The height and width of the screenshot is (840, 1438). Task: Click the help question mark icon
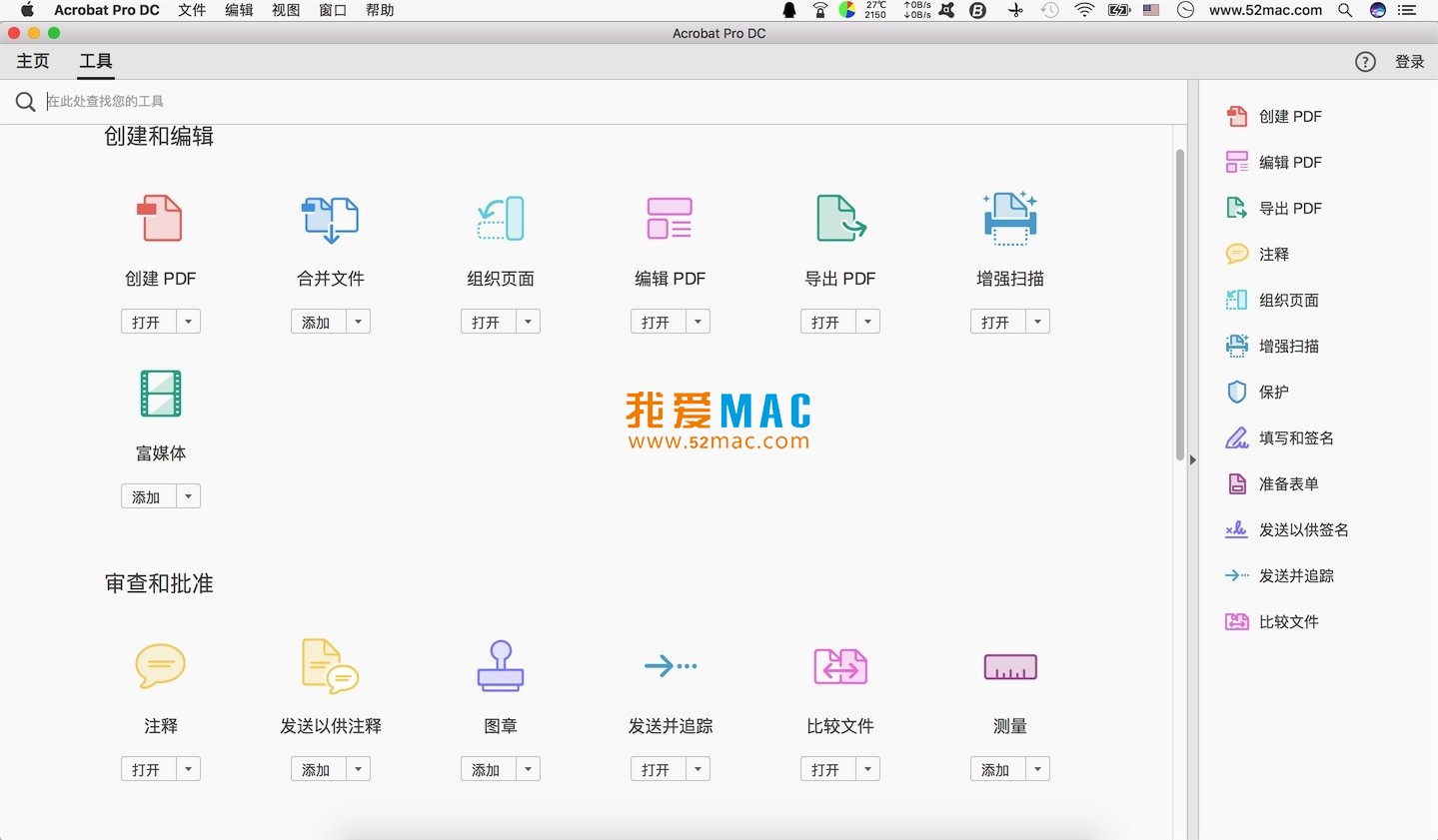click(1365, 62)
